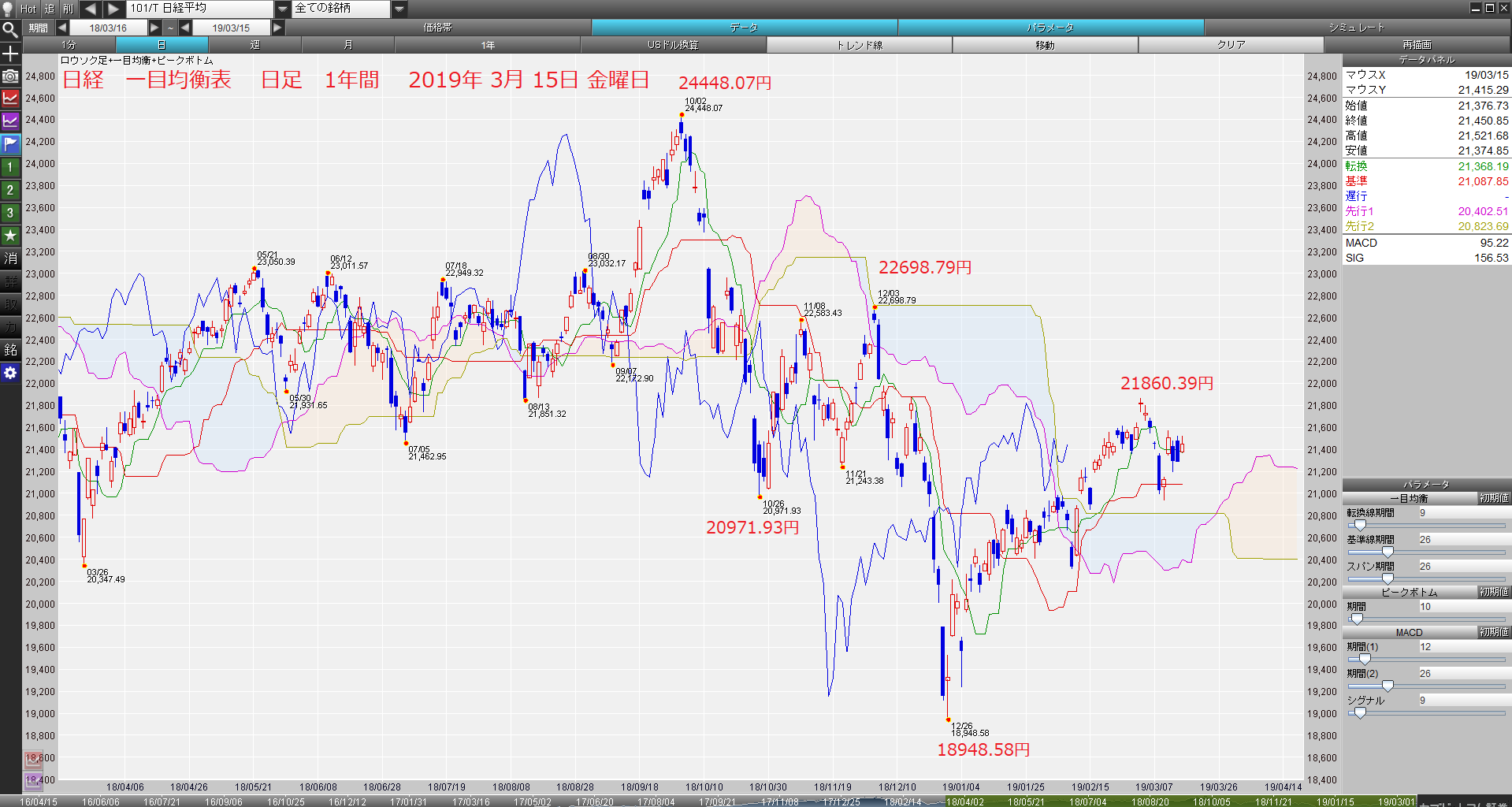
Task: Click the 消 erase icon
Action: [10, 258]
